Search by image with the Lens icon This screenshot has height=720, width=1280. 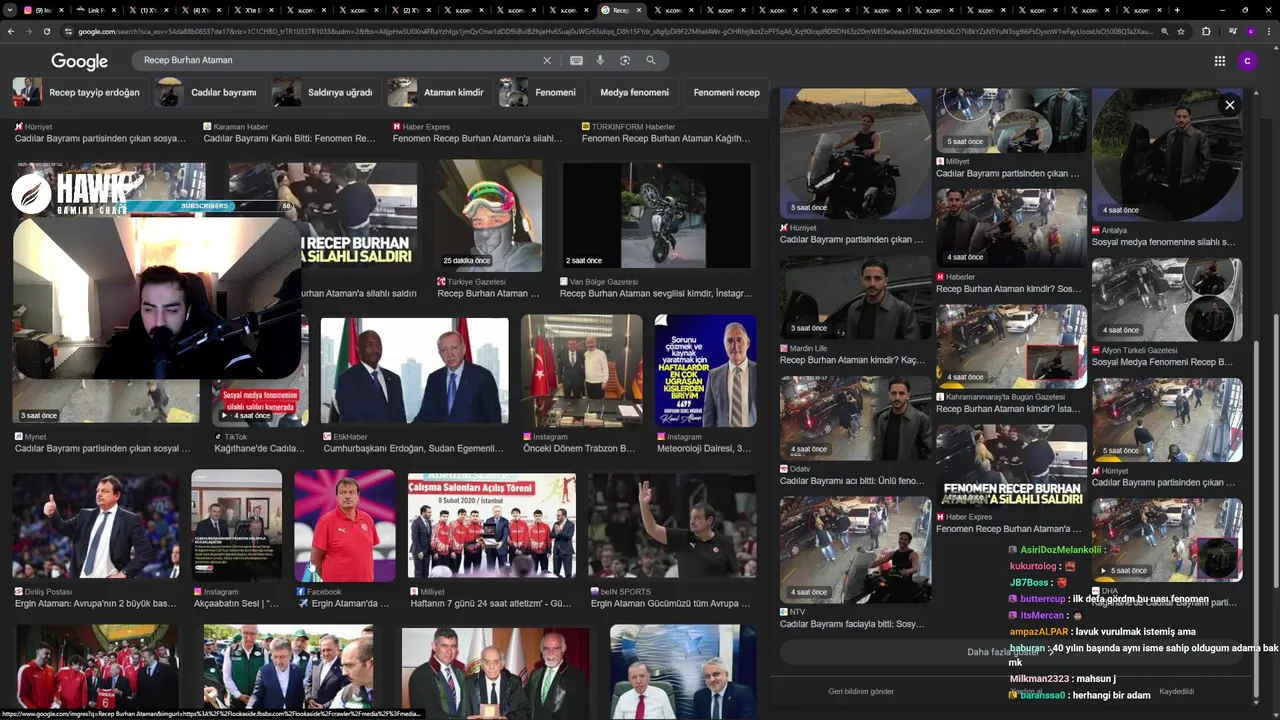pos(625,60)
